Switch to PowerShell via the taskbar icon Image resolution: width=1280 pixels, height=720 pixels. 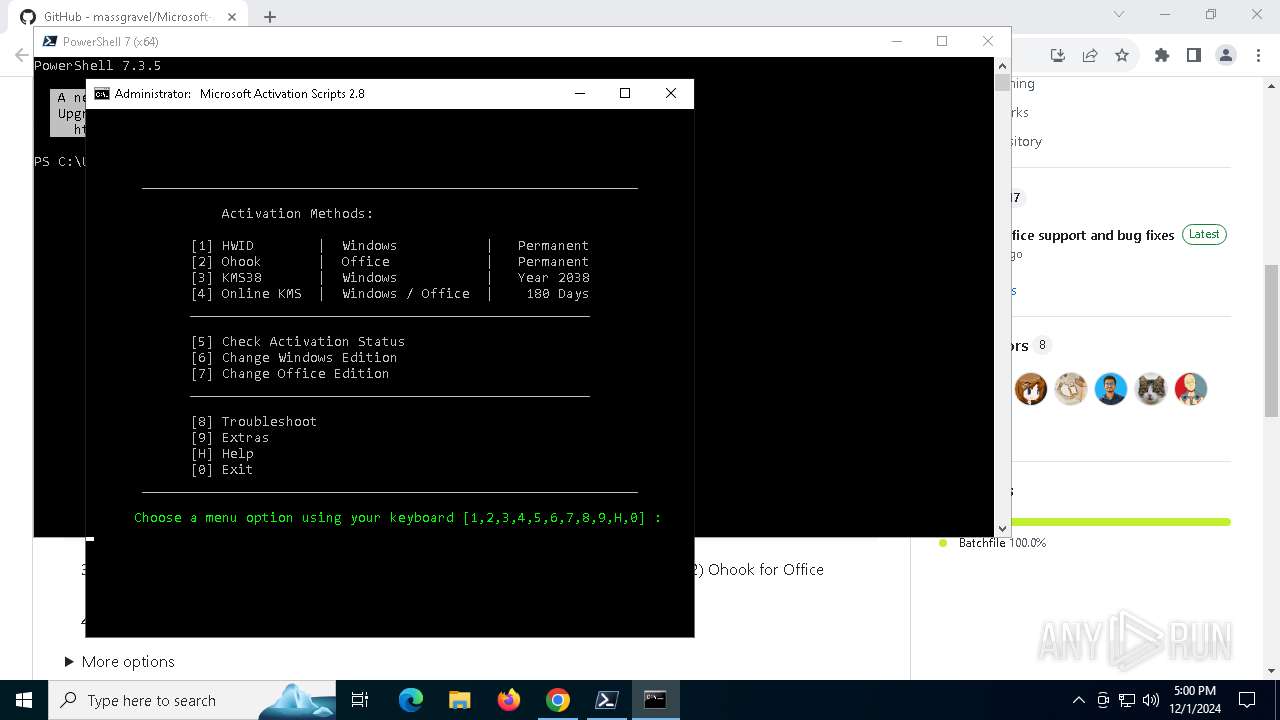pyautogui.click(x=606, y=700)
